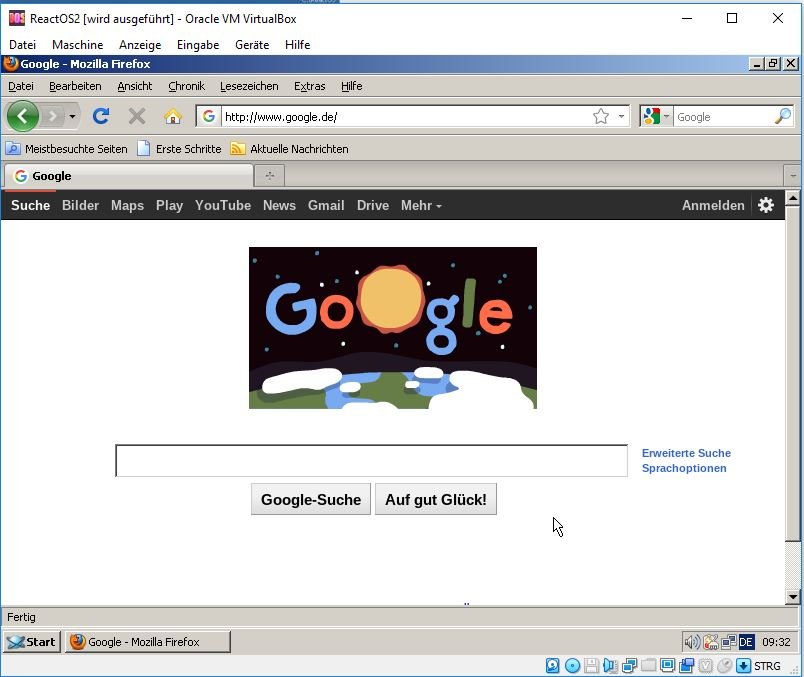Screen dimensions: 804x677
Task: Expand the Mehr dropdown in Google bar
Action: tap(421, 205)
